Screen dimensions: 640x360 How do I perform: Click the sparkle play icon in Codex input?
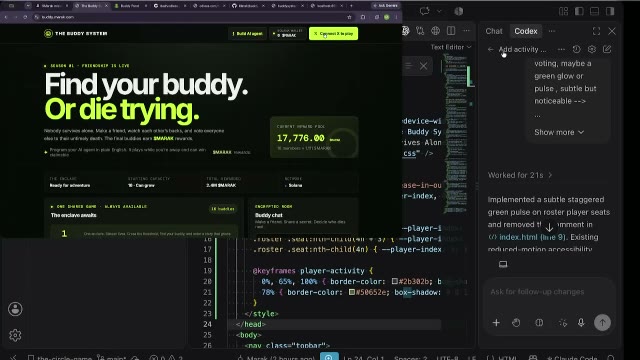pos(563,323)
